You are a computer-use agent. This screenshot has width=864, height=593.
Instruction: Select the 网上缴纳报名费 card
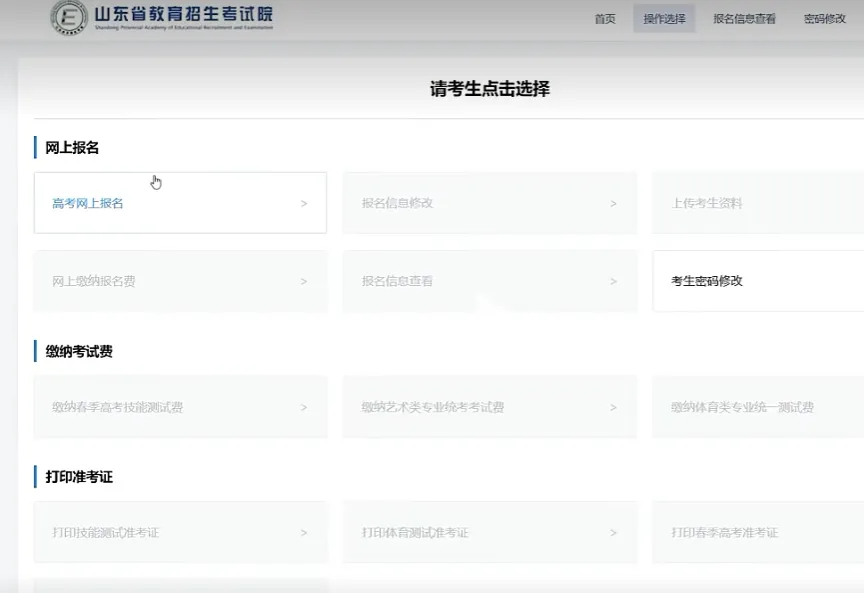coord(180,281)
